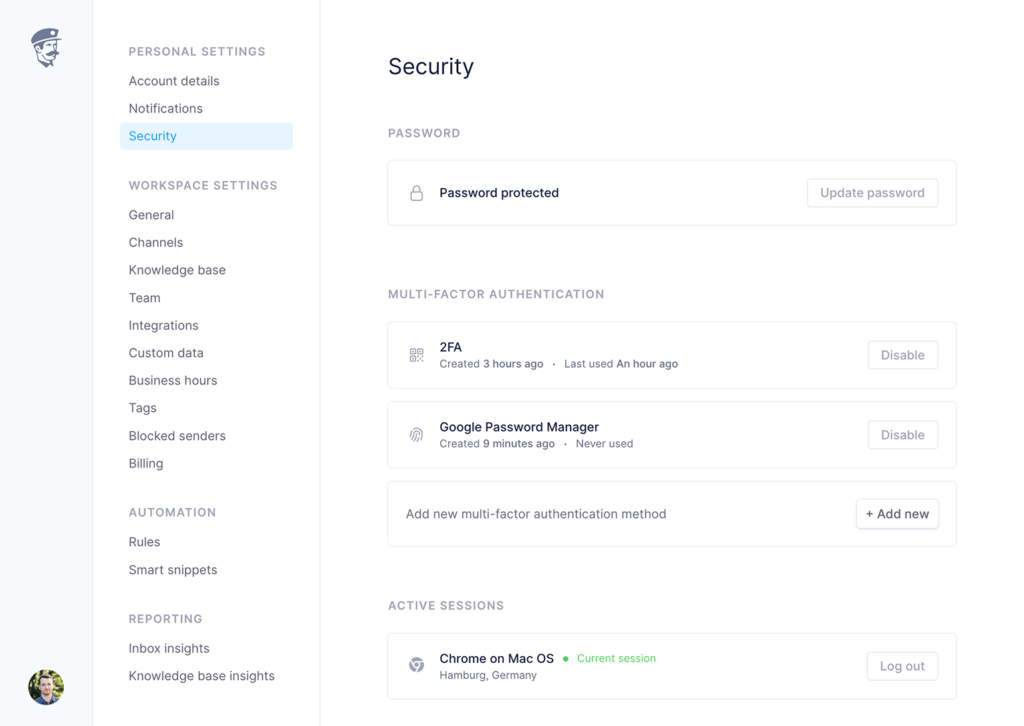Go to Notifications settings

[x=166, y=108]
